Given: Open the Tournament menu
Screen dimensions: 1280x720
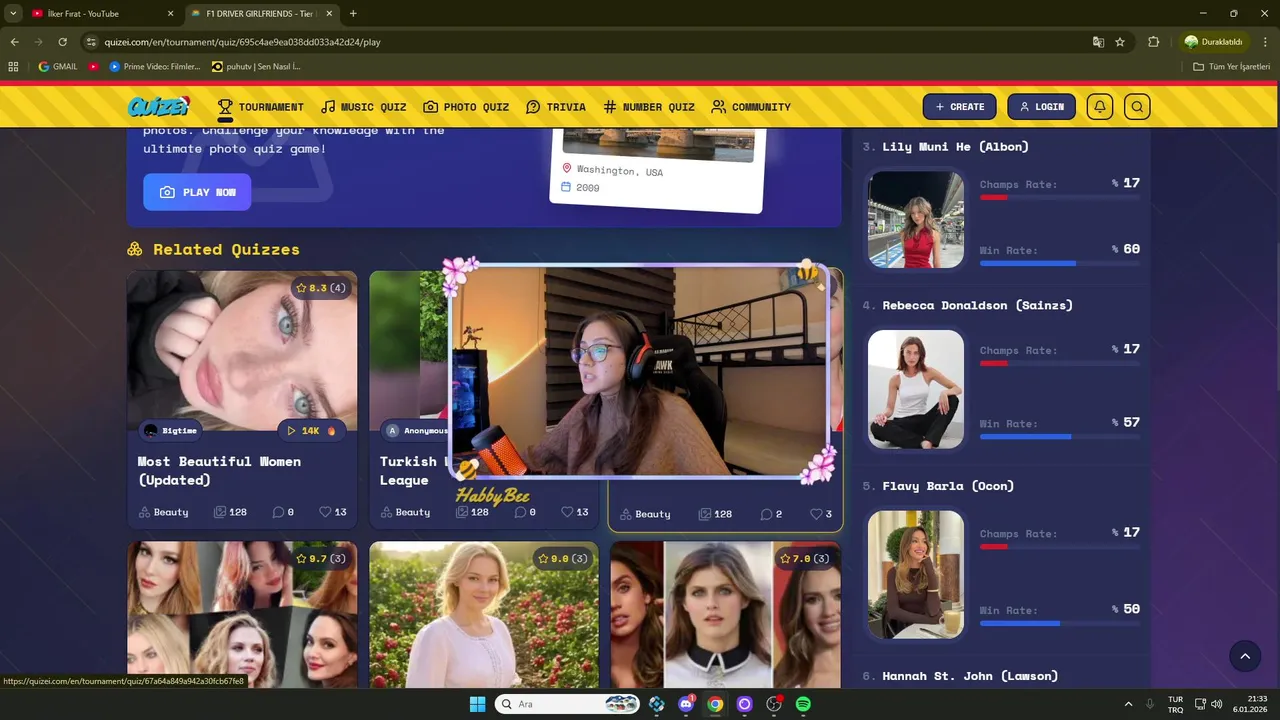Looking at the screenshot, I should 260,107.
